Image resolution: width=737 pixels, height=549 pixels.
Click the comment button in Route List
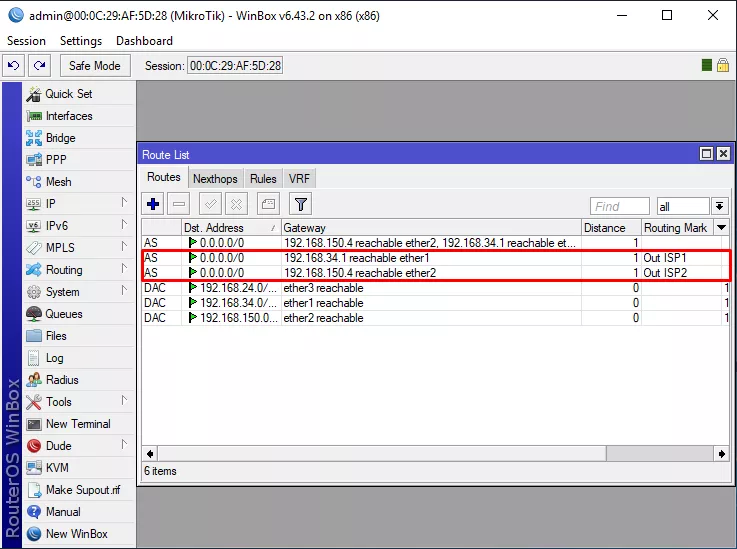(268, 204)
